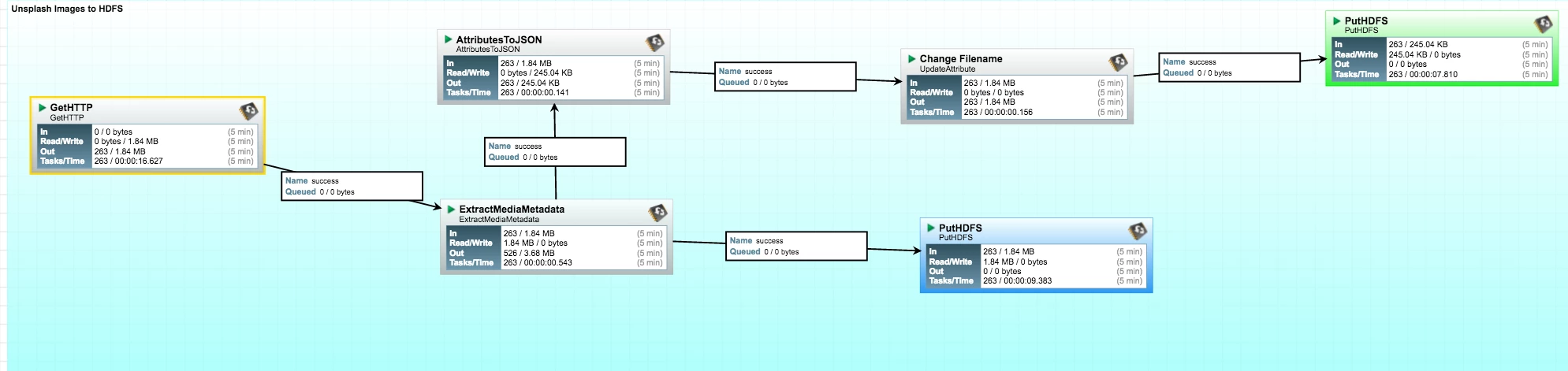
Task: Click the running status arrow on ExtractMediaMetadata
Action: (452, 210)
